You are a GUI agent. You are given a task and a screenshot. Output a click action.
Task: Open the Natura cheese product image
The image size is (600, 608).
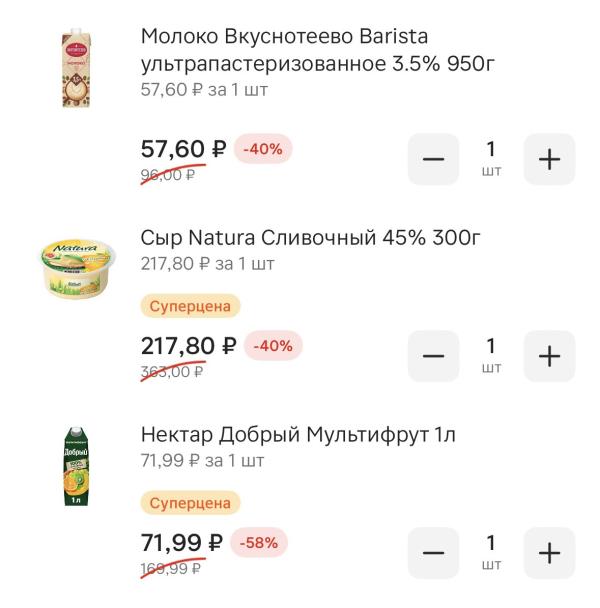click(76, 265)
